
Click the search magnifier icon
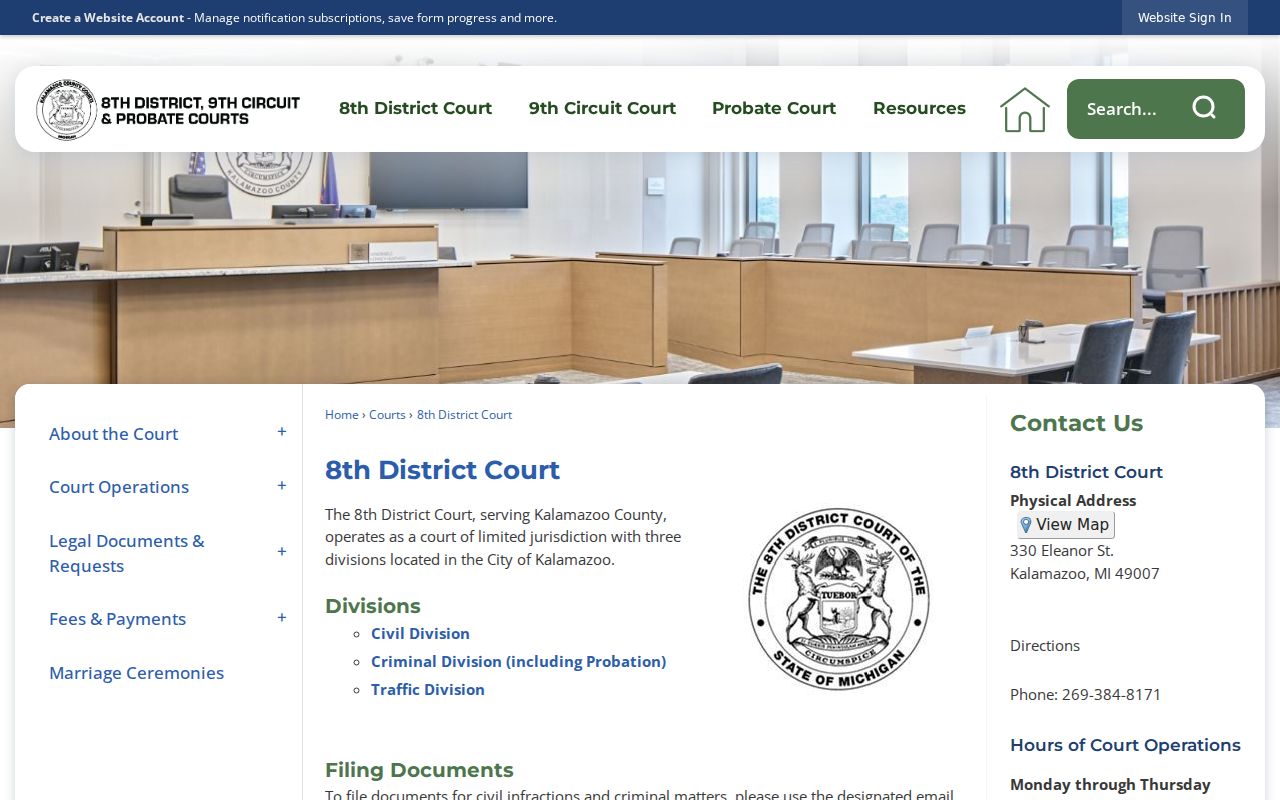click(x=1204, y=108)
